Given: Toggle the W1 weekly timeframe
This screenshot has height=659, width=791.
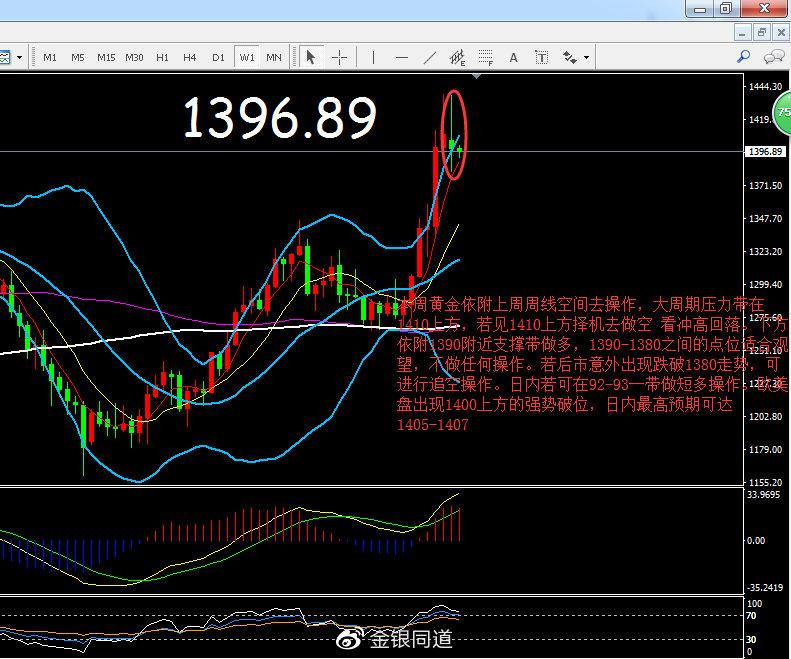Looking at the screenshot, I should tap(247, 58).
